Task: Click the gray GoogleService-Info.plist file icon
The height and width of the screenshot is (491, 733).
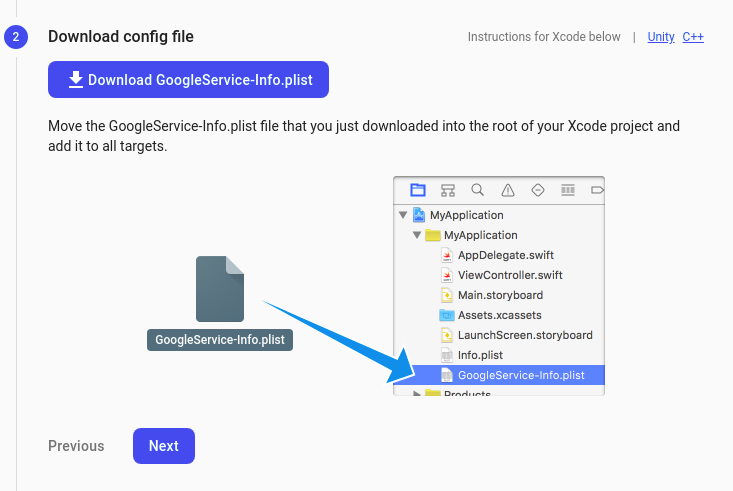Action: pyautogui.click(x=220, y=289)
